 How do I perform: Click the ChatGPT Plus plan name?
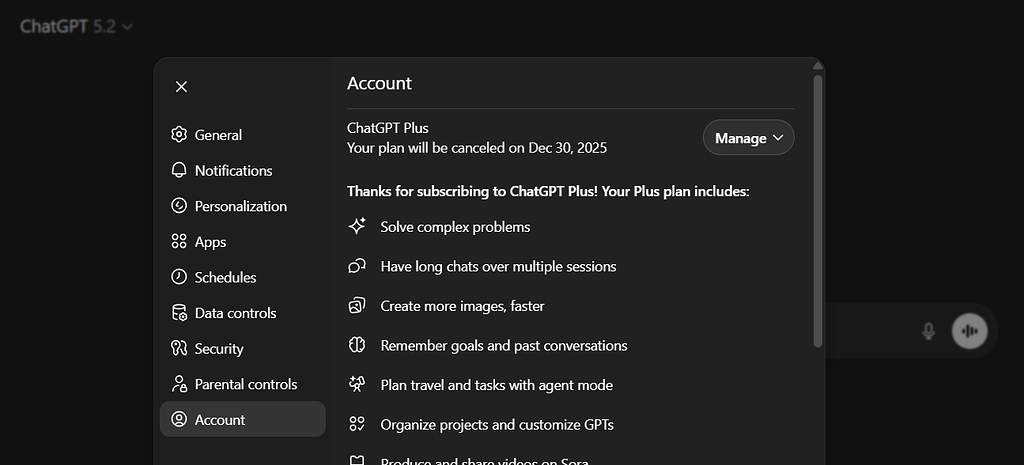388,128
